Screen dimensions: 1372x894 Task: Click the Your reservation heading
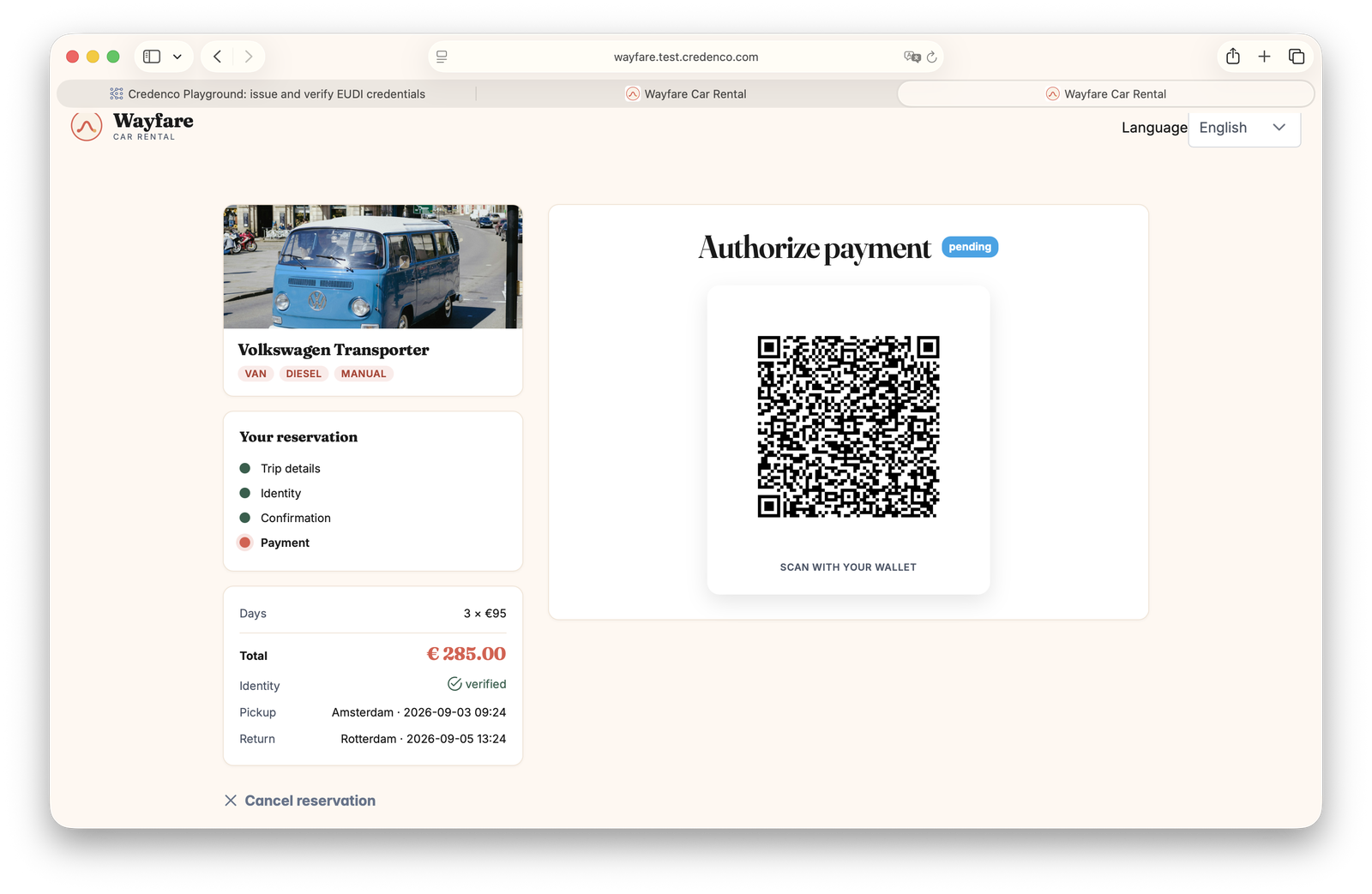click(x=298, y=437)
